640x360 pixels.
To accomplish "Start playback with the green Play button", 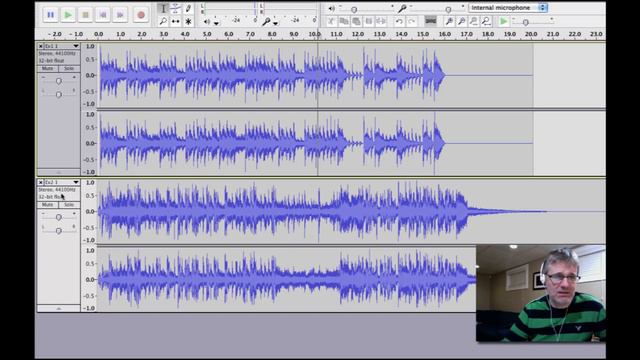I will coord(68,15).
